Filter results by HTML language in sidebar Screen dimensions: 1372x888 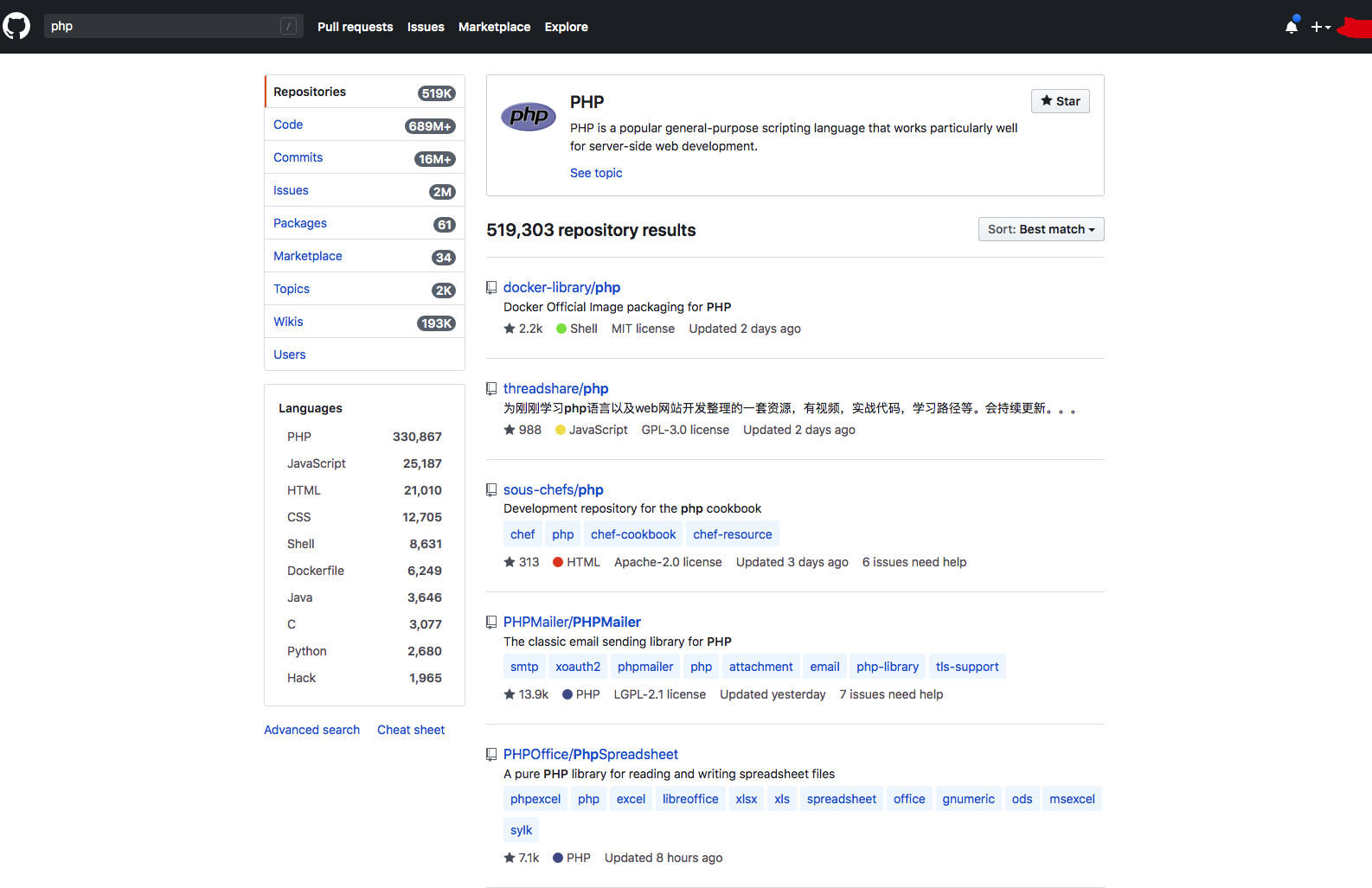364,490
